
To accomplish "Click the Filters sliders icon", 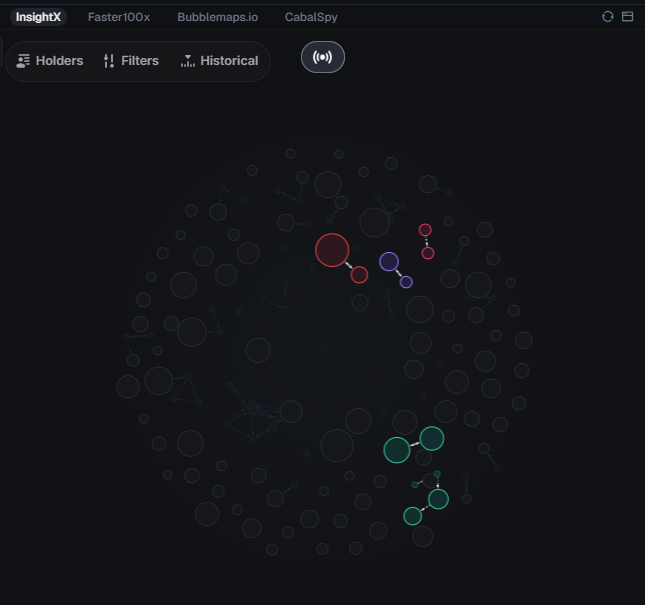I will [x=109, y=61].
